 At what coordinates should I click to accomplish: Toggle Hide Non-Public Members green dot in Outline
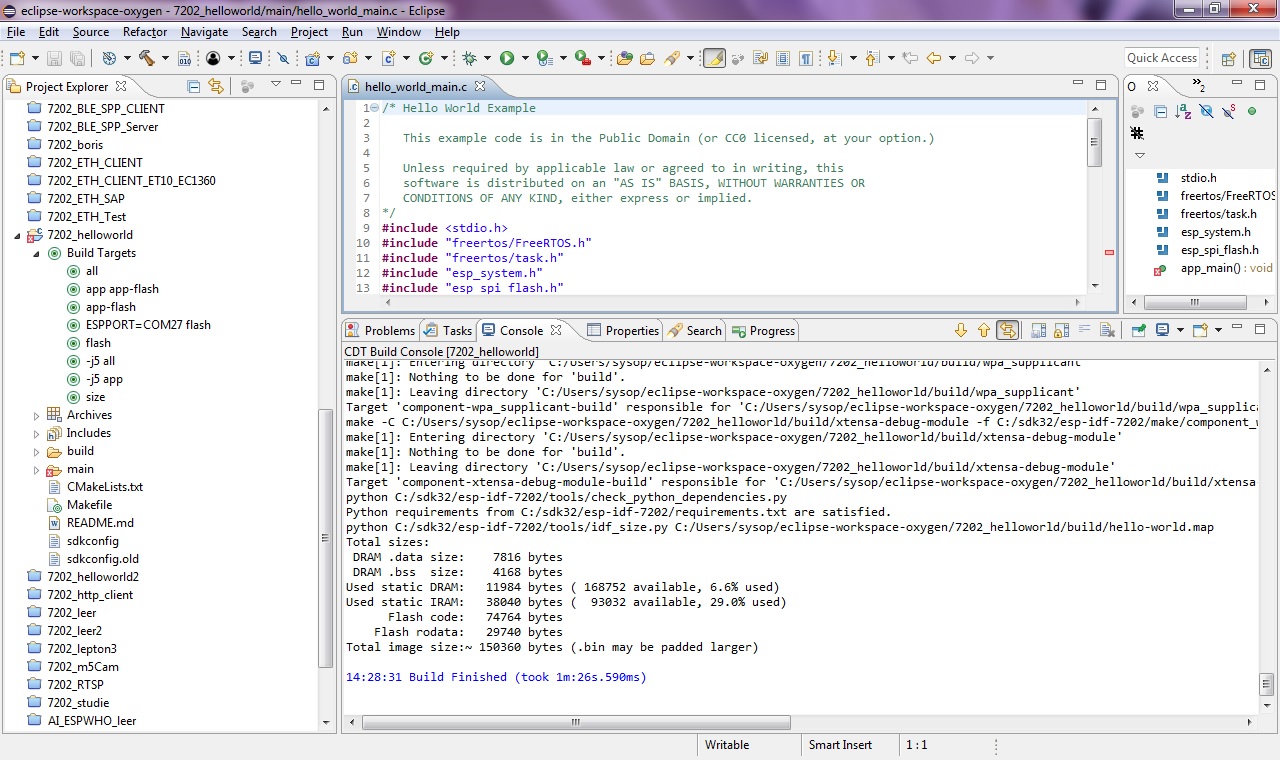point(1251,112)
